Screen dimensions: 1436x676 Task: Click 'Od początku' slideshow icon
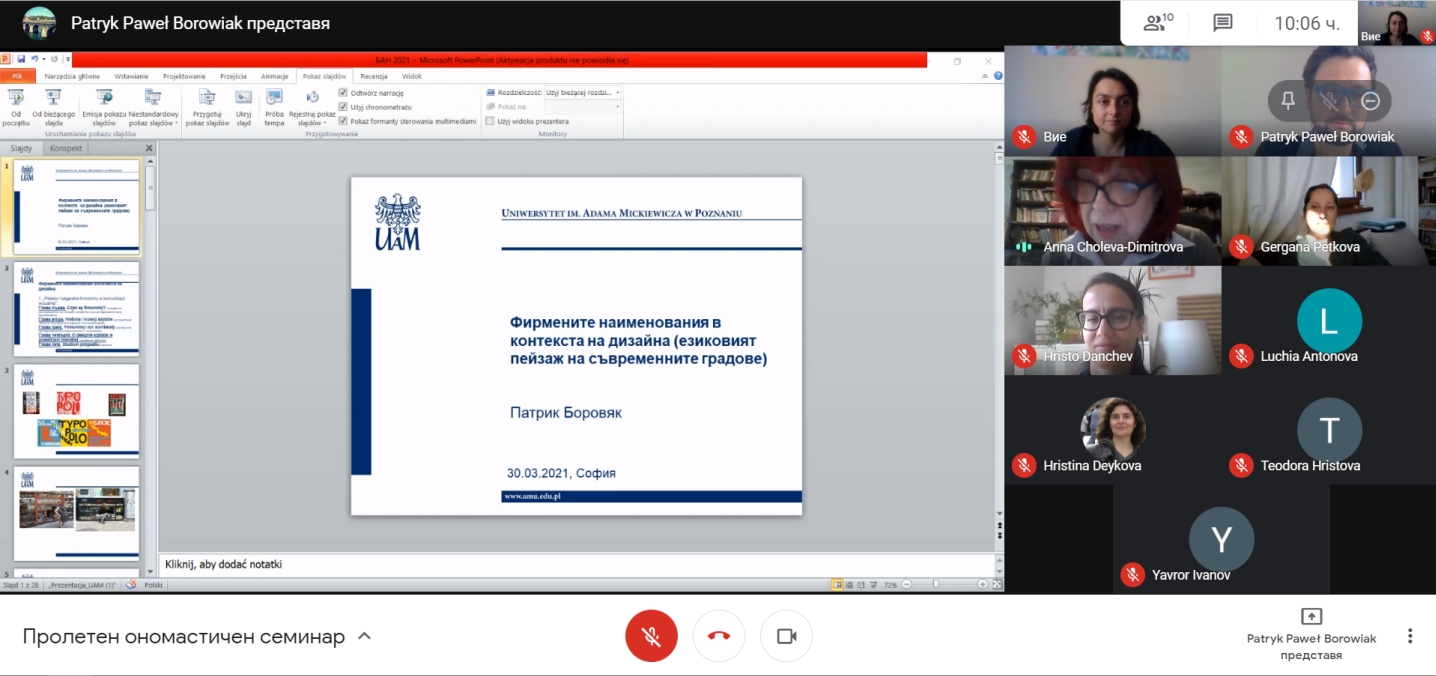point(16,103)
